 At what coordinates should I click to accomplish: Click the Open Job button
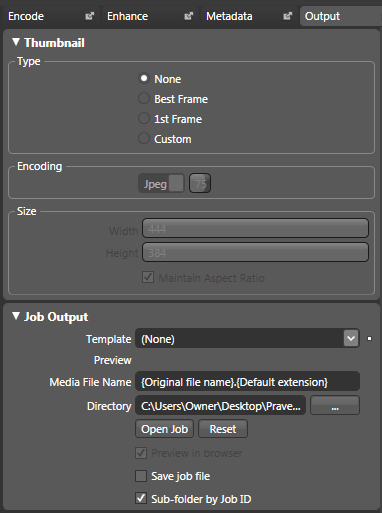tap(164, 429)
